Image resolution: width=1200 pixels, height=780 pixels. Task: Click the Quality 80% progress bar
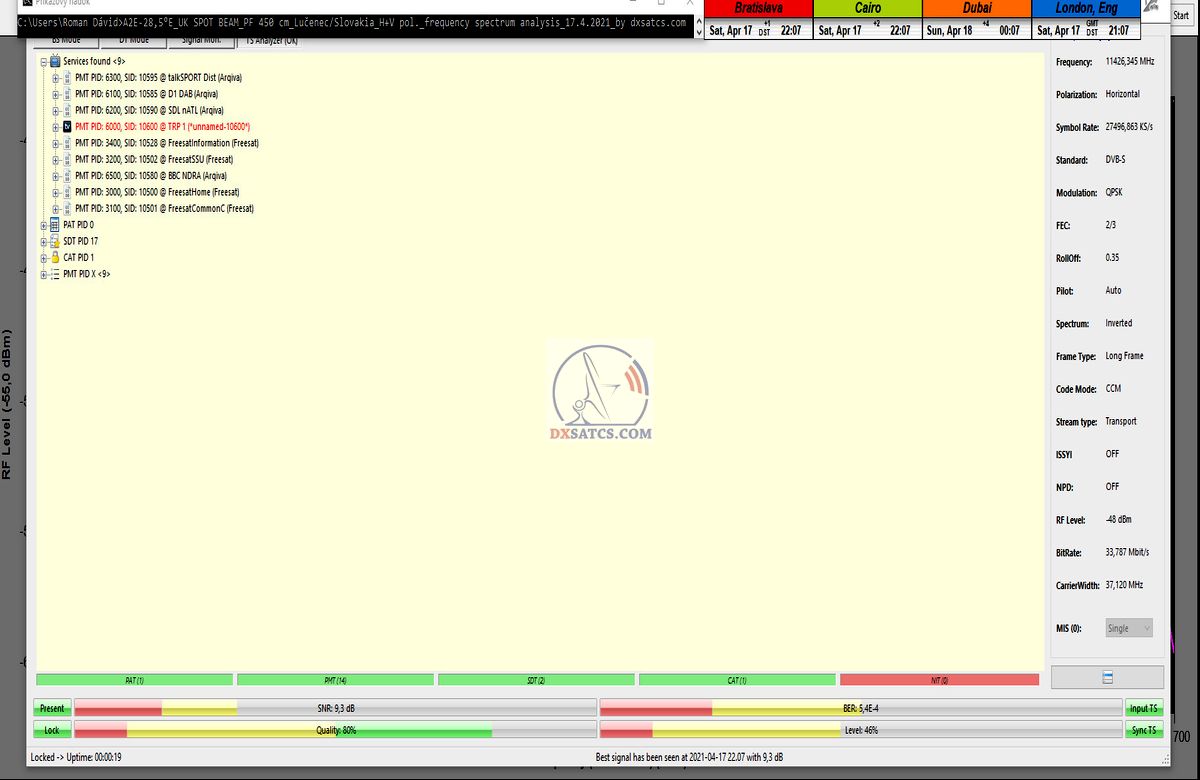click(335, 730)
